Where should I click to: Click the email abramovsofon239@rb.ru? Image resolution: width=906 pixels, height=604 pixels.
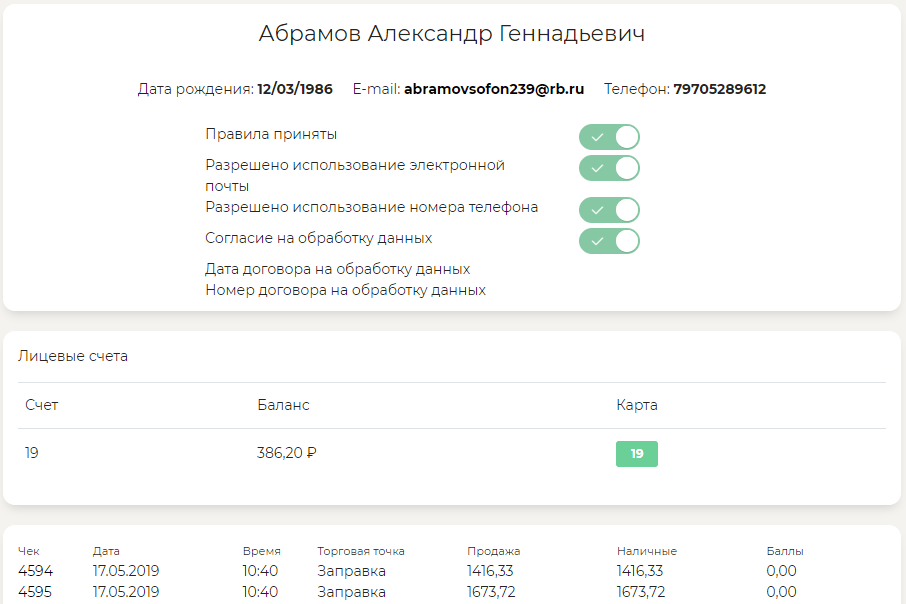pos(494,89)
